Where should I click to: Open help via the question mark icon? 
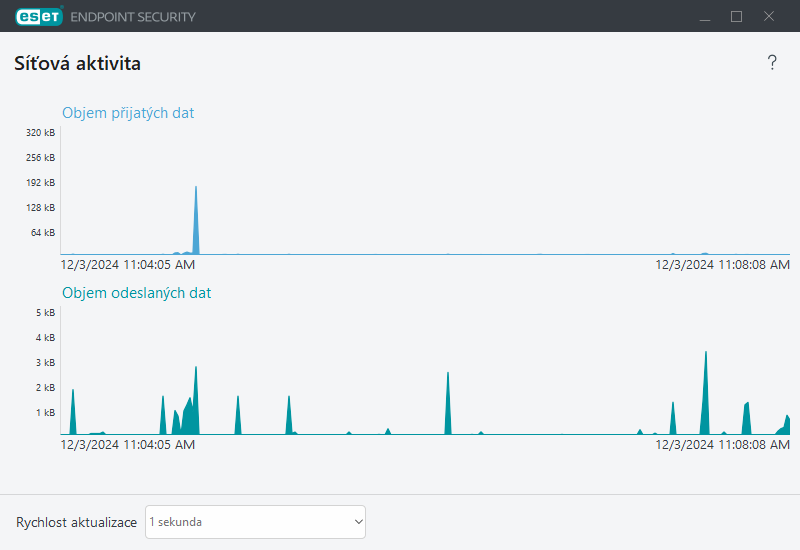(x=772, y=63)
